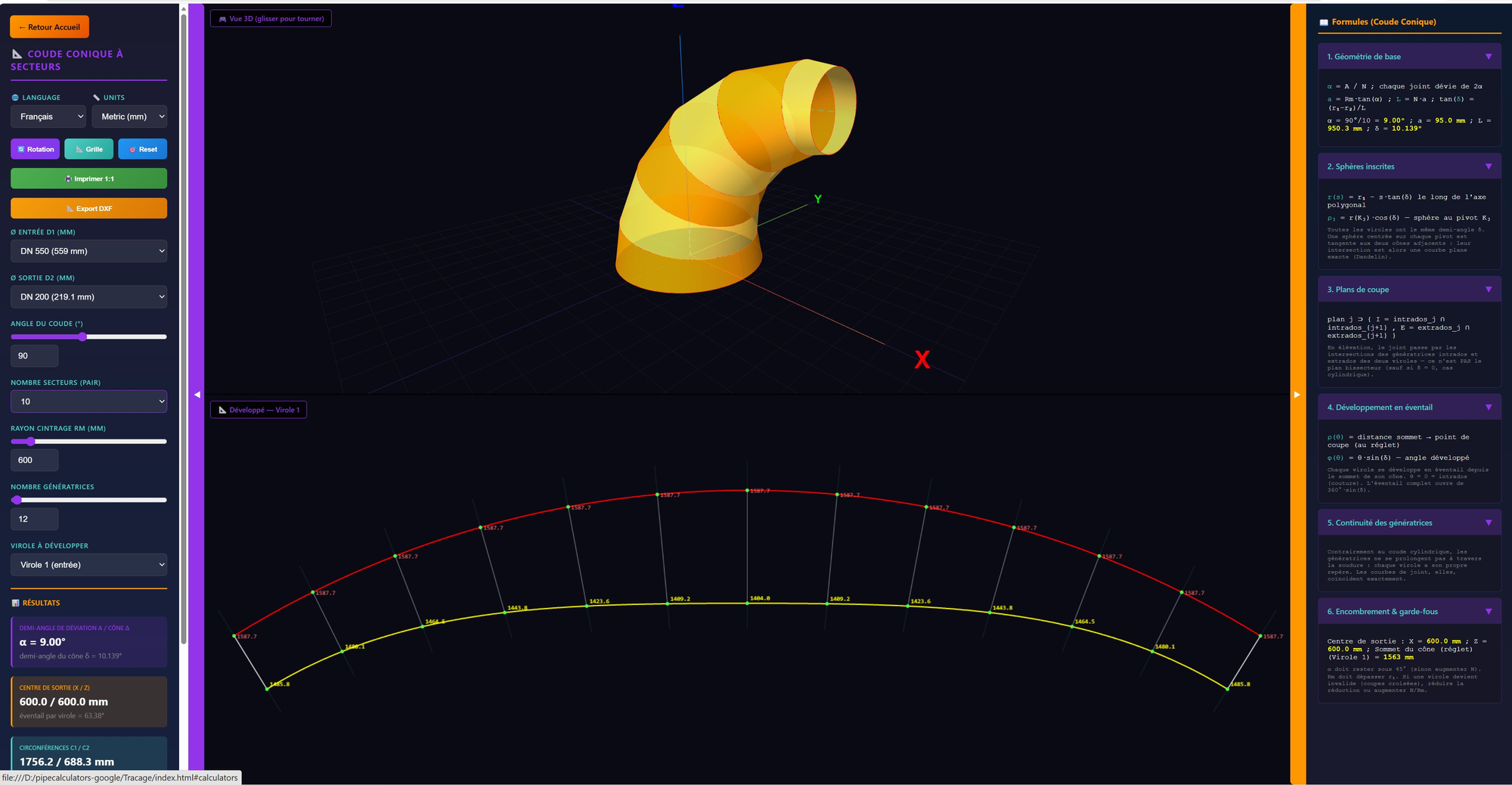The image size is (1512, 785).
Task: Collapse section 5. Continuité des génératrices
Action: click(1409, 523)
